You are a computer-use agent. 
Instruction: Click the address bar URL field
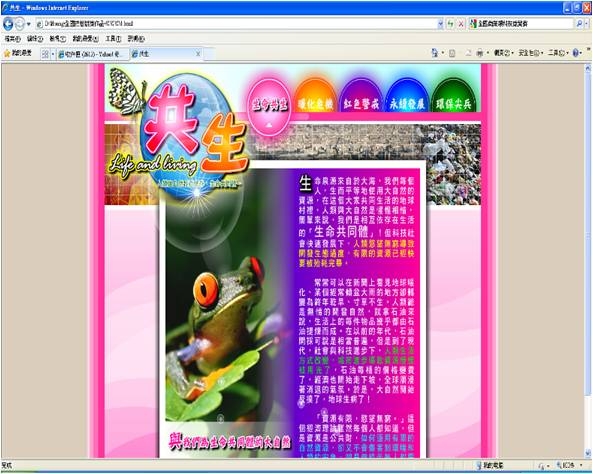point(236,24)
